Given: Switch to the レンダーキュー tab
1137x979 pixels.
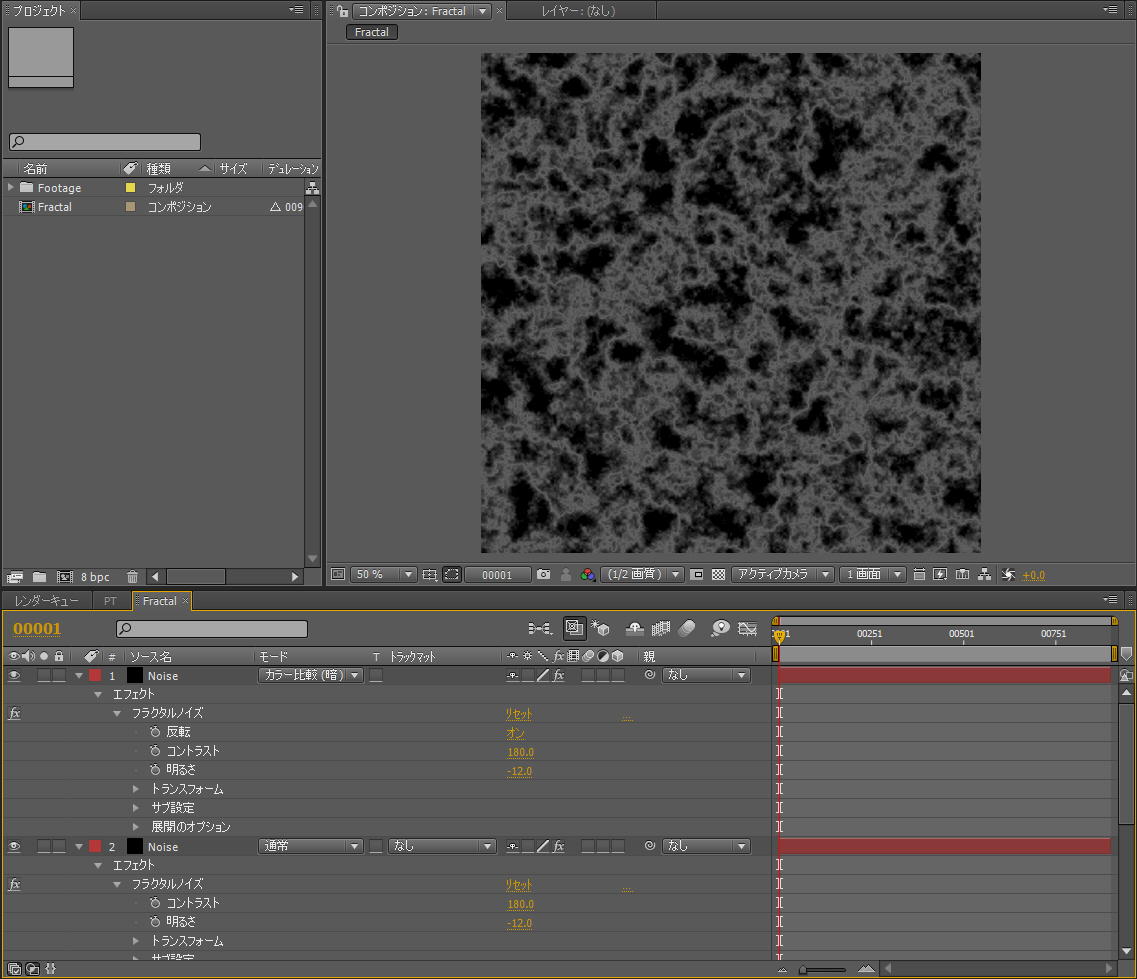Looking at the screenshot, I should 47,601.
